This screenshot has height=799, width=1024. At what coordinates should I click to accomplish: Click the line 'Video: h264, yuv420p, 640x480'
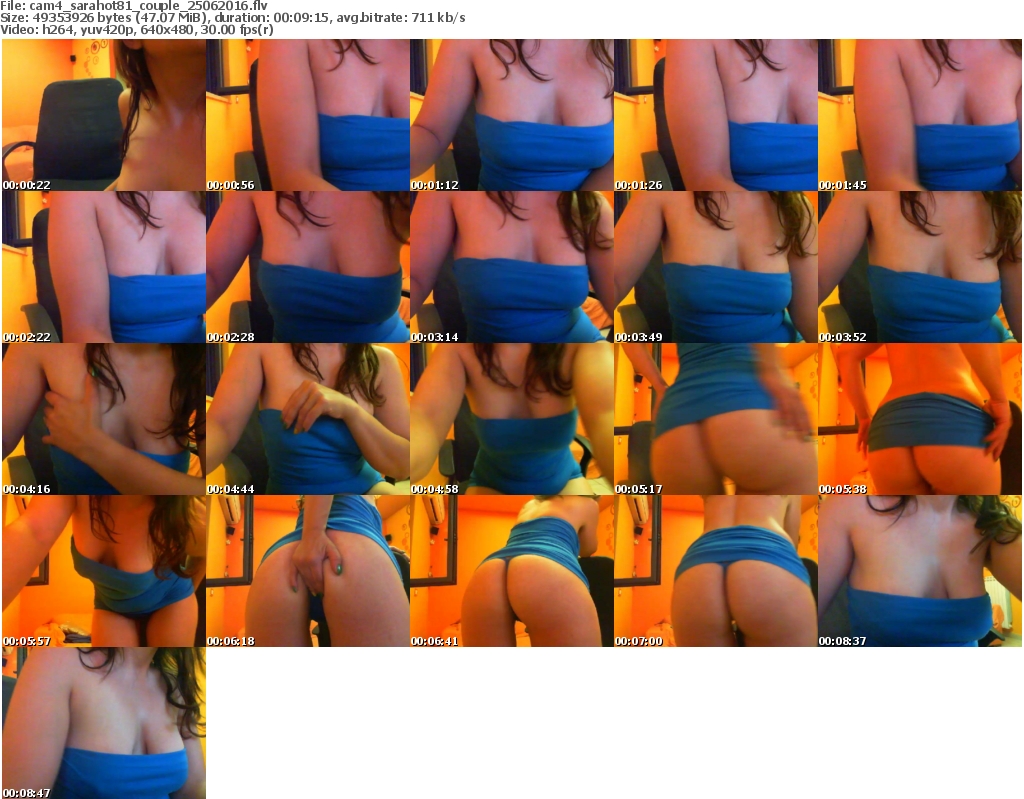136,30
